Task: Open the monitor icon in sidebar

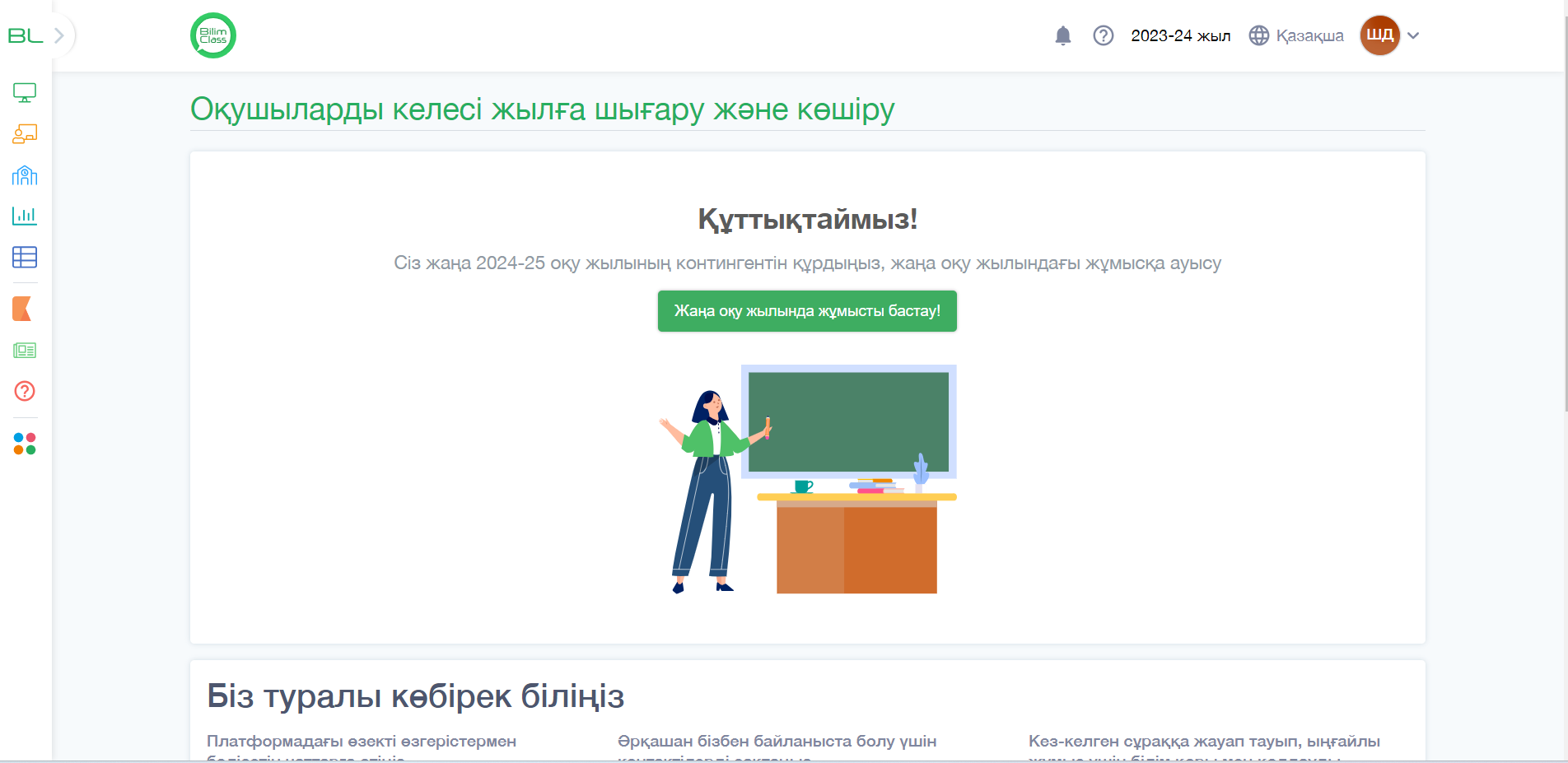Action: click(x=25, y=93)
